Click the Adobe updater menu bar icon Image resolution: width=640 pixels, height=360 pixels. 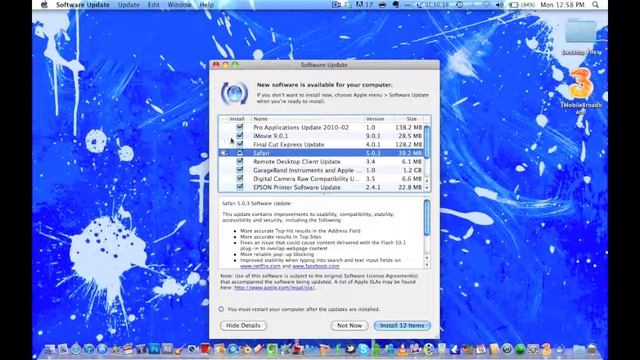click(x=365, y=5)
